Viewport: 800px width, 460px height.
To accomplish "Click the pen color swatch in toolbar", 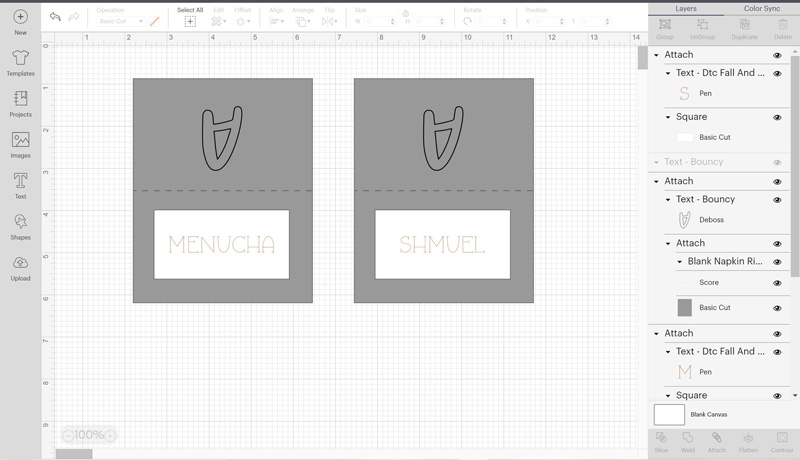I will tap(154, 21).
